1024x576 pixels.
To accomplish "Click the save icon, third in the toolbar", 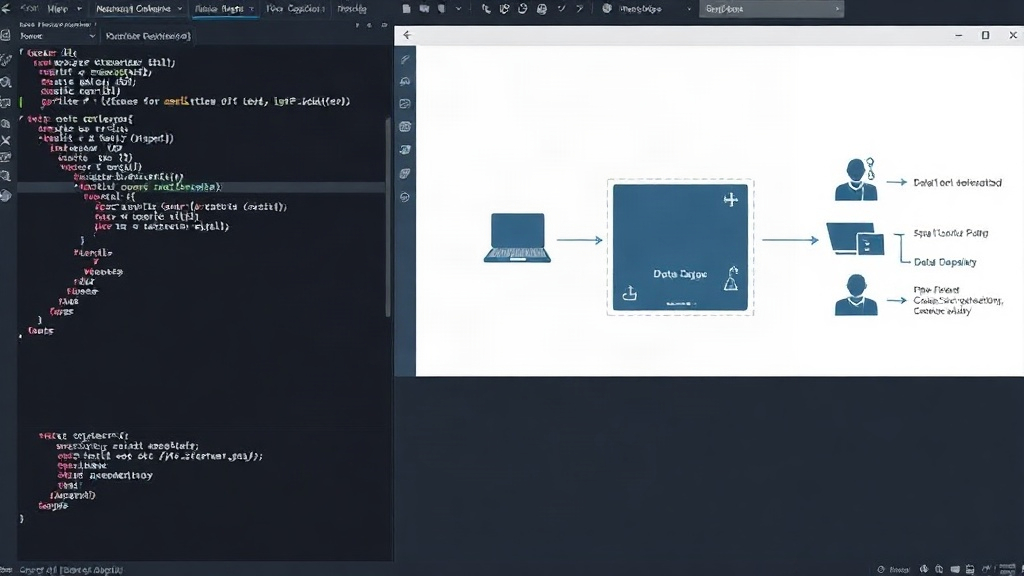I will 441,8.
